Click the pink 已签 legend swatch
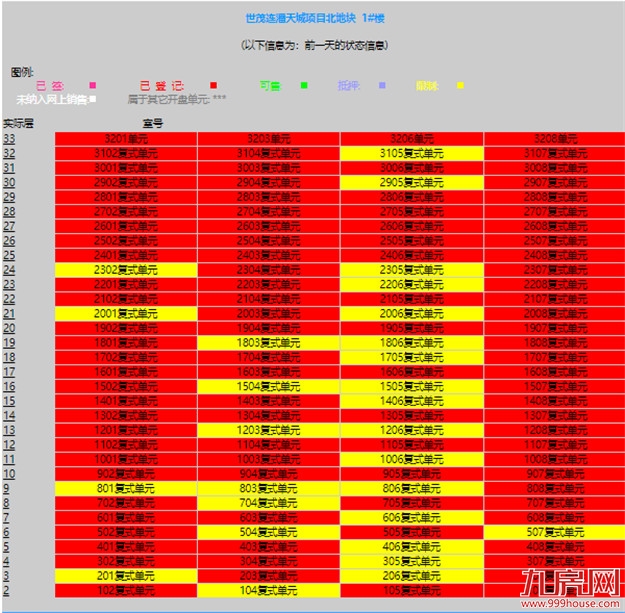Screen dimensions: 625x613 [93, 86]
